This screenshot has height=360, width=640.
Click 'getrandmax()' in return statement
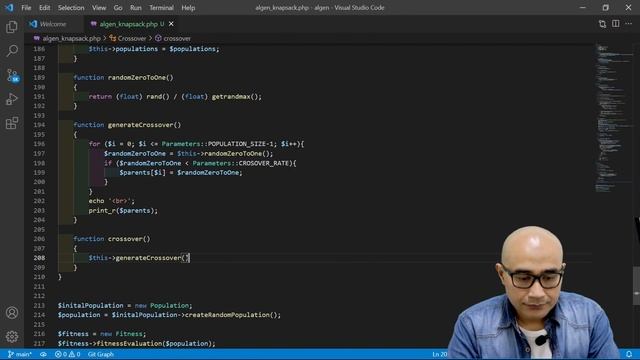[235, 97]
